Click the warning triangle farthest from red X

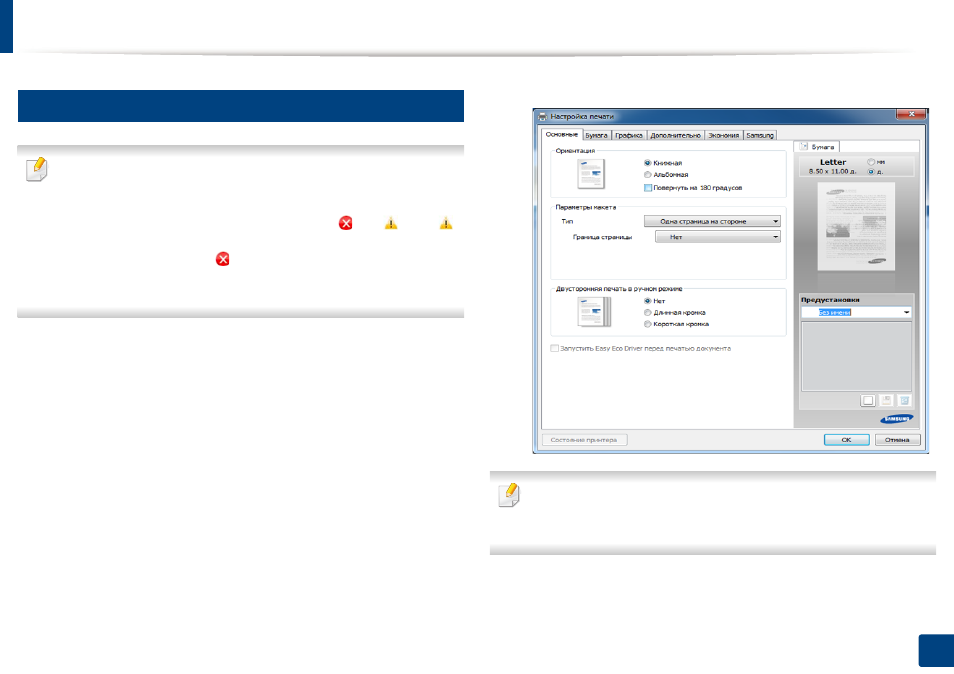coord(446,223)
